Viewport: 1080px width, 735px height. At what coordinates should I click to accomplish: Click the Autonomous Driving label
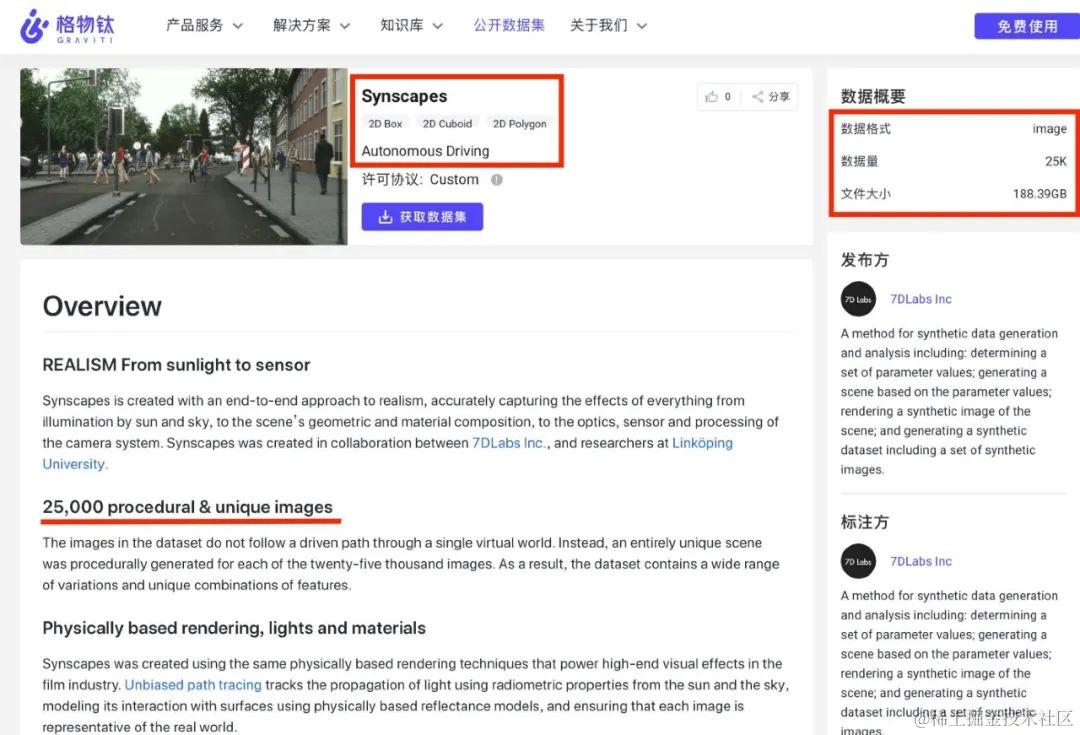(425, 151)
